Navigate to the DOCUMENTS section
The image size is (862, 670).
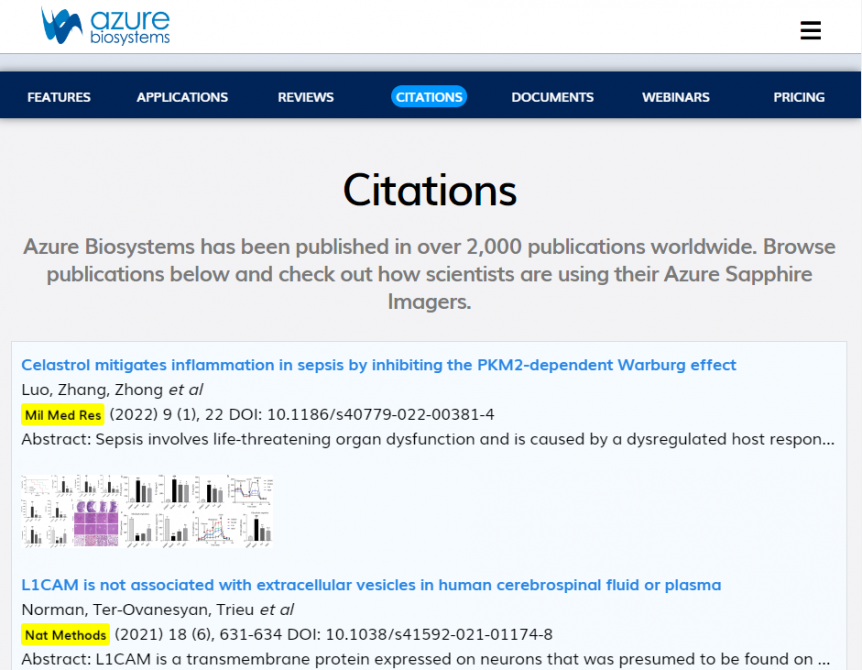coord(552,97)
